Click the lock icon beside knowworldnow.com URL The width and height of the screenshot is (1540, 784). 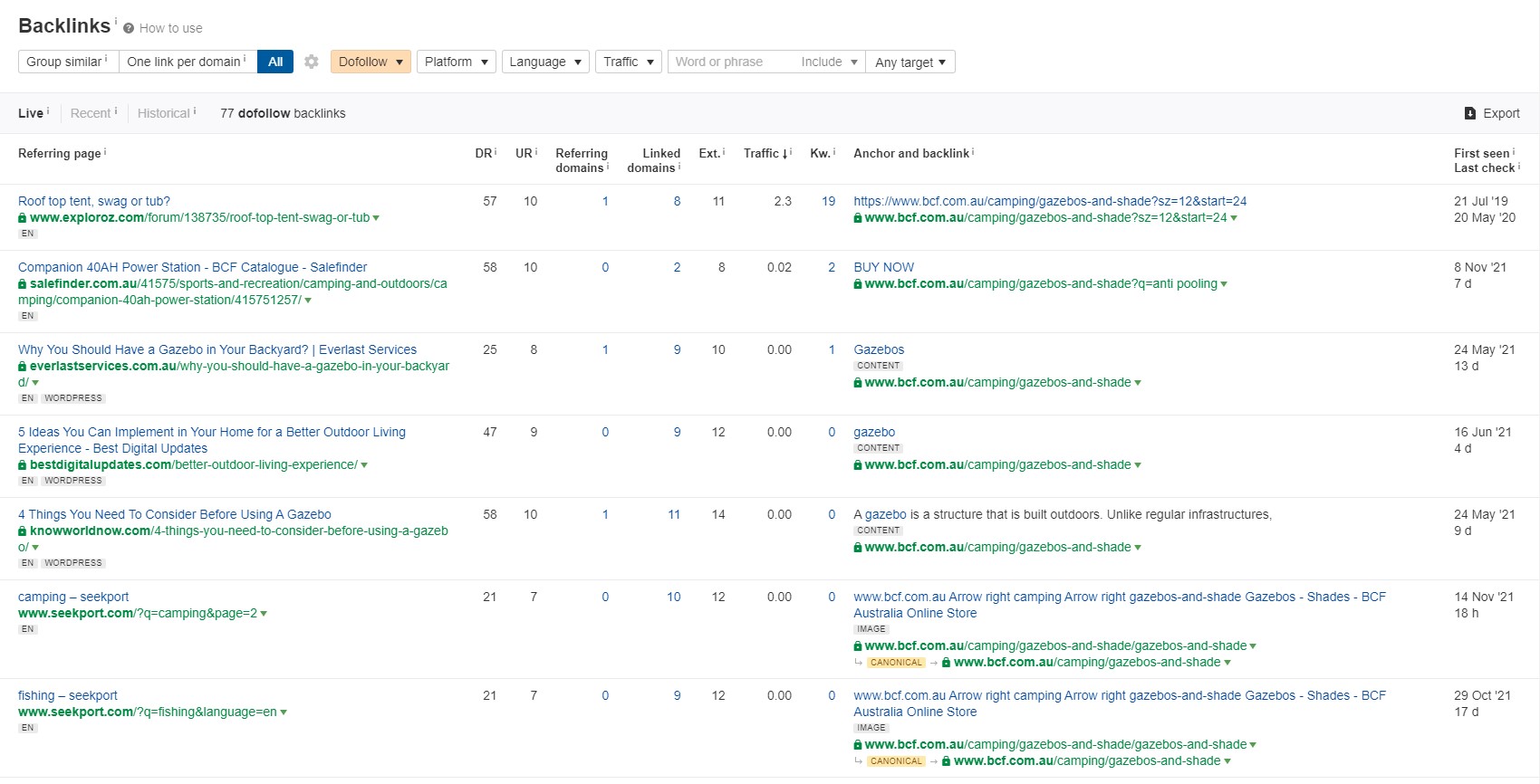point(23,531)
